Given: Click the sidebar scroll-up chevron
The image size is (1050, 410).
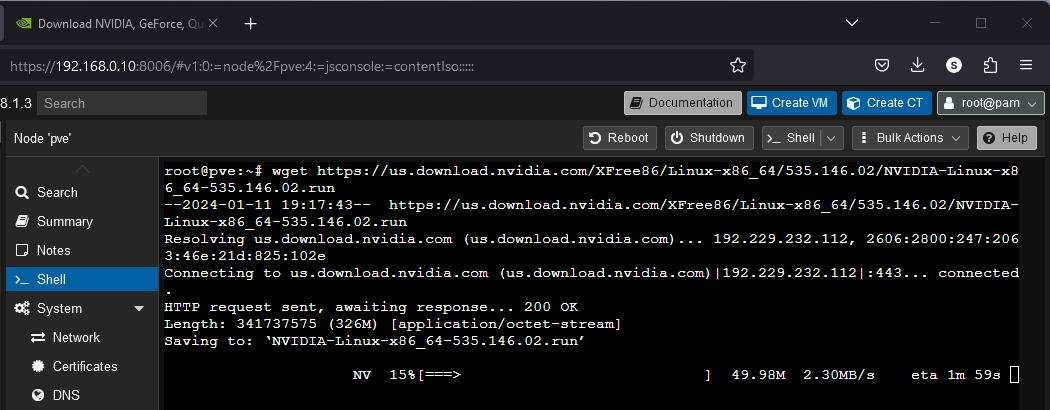Looking at the screenshot, I should [x=82, y=169].
